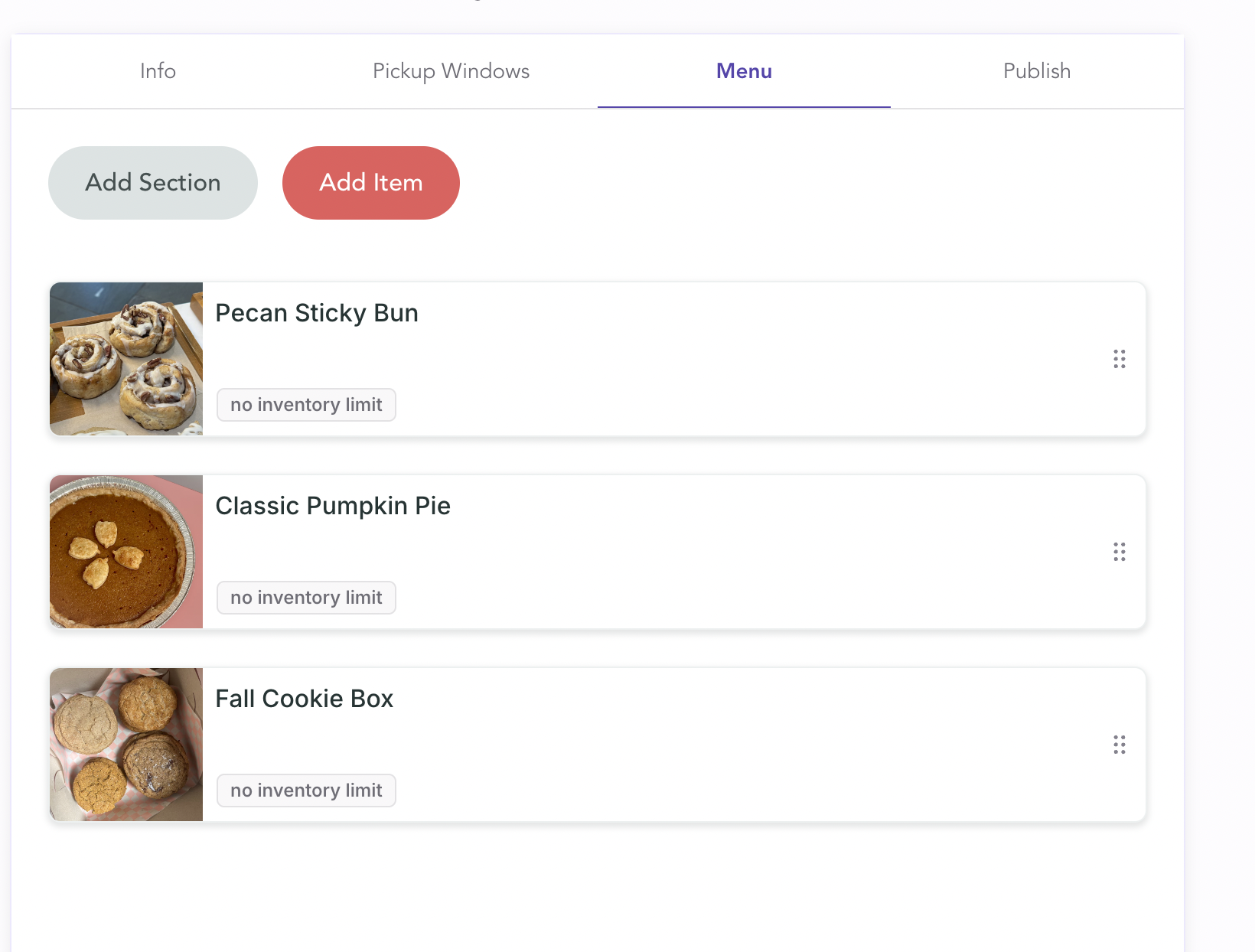Click Classic Pumpkin Pie's no inventory limit tag
This screenshot has height=952, width=1255.
[306, 598]
